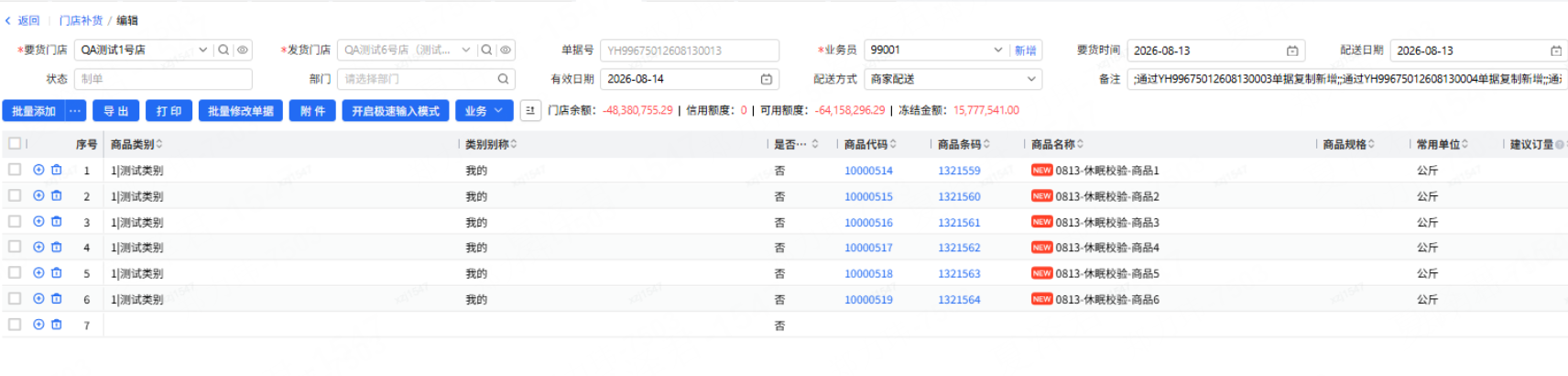Delete row 2 with trash icon

click(x=57, y=195)
